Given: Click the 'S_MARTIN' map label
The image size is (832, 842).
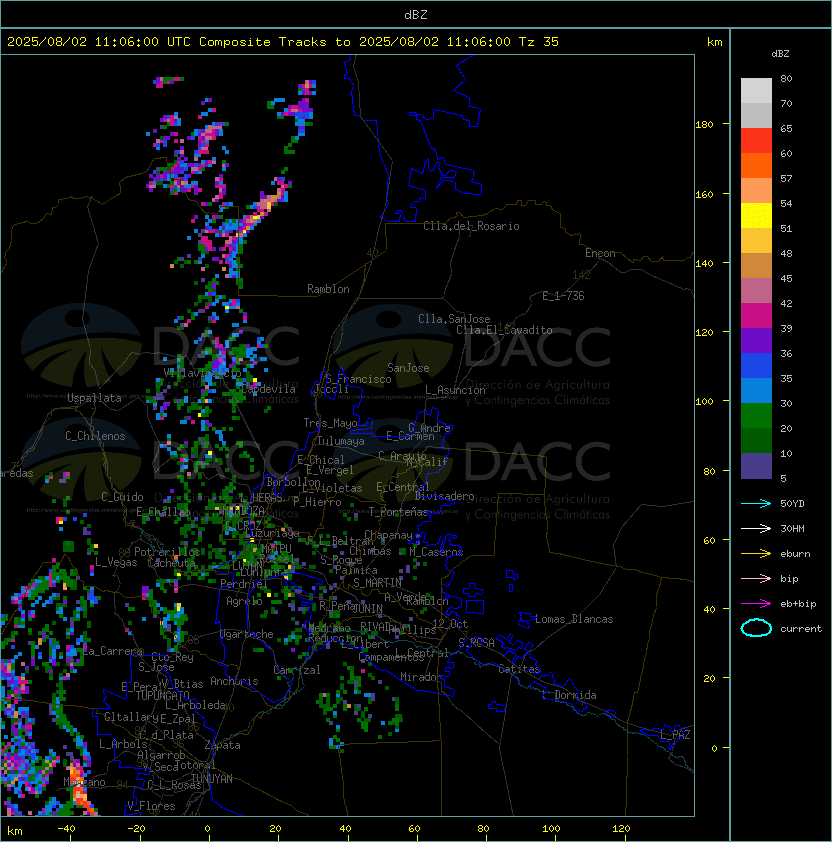Looking at the screenshot, I should point(377,583).
